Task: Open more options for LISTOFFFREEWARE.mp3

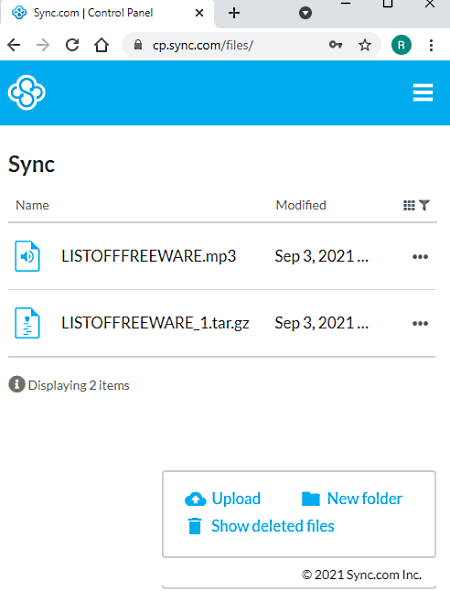Action: pyautogui.click(x=420, y=257)
